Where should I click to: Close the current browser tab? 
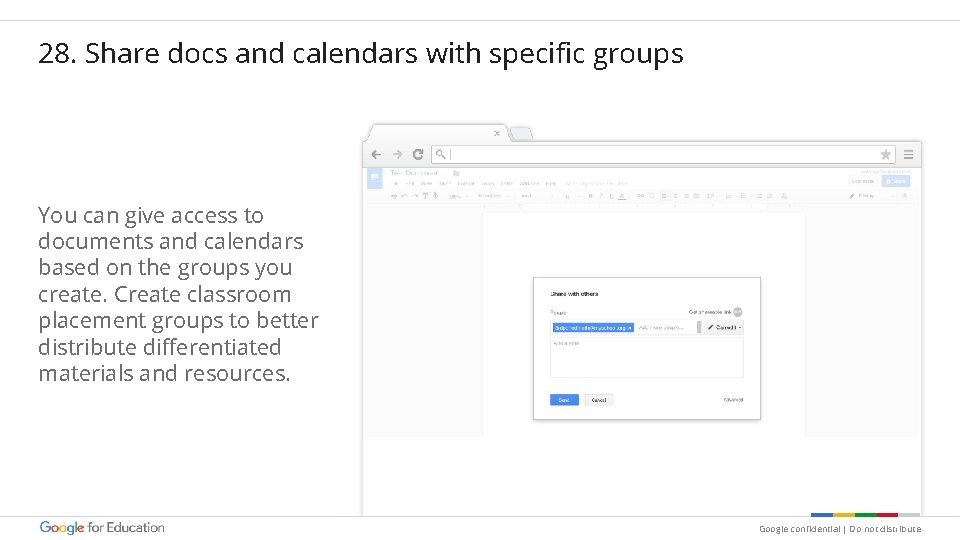pos(497,133)
